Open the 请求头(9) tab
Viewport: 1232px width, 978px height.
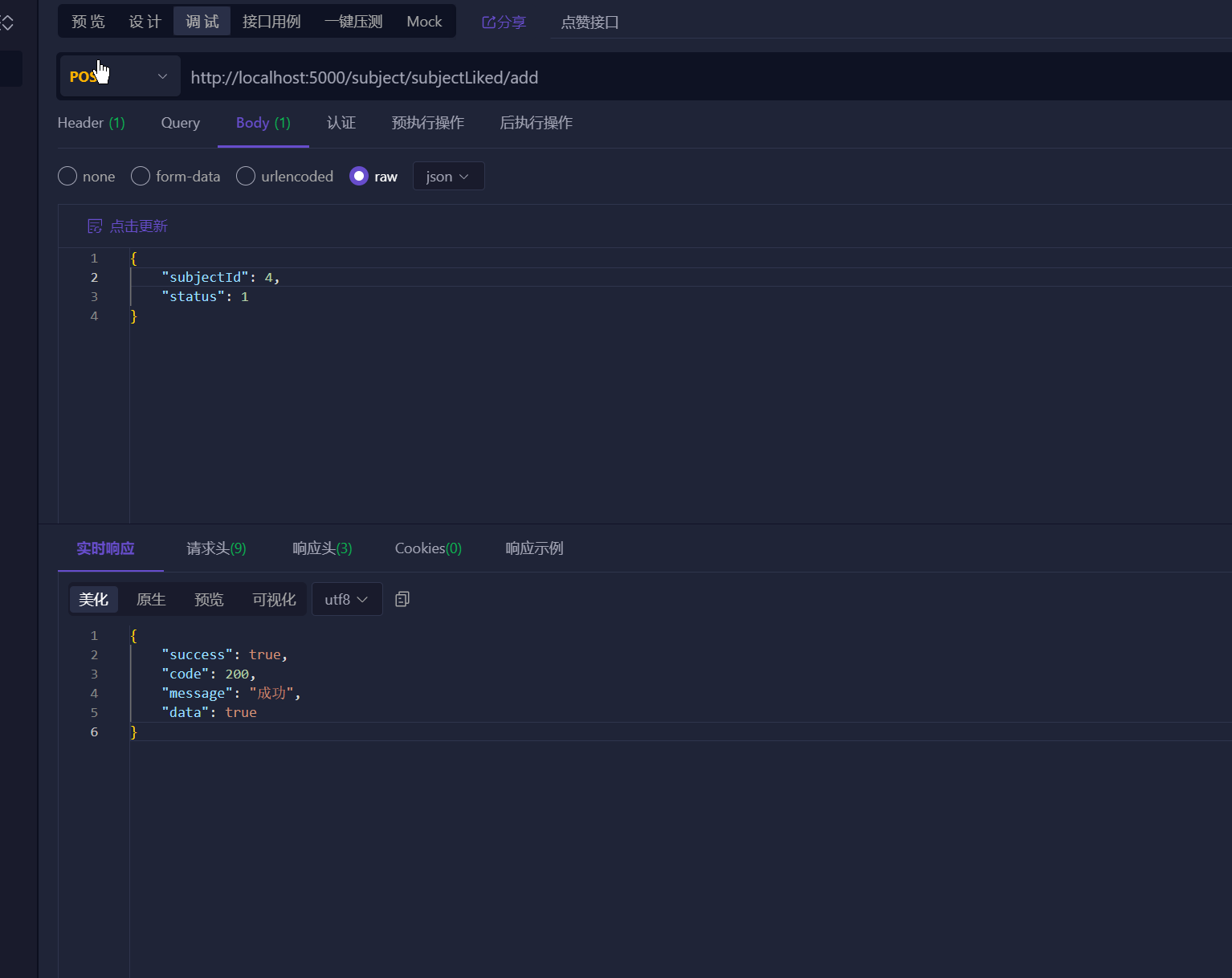coord(217,548)
